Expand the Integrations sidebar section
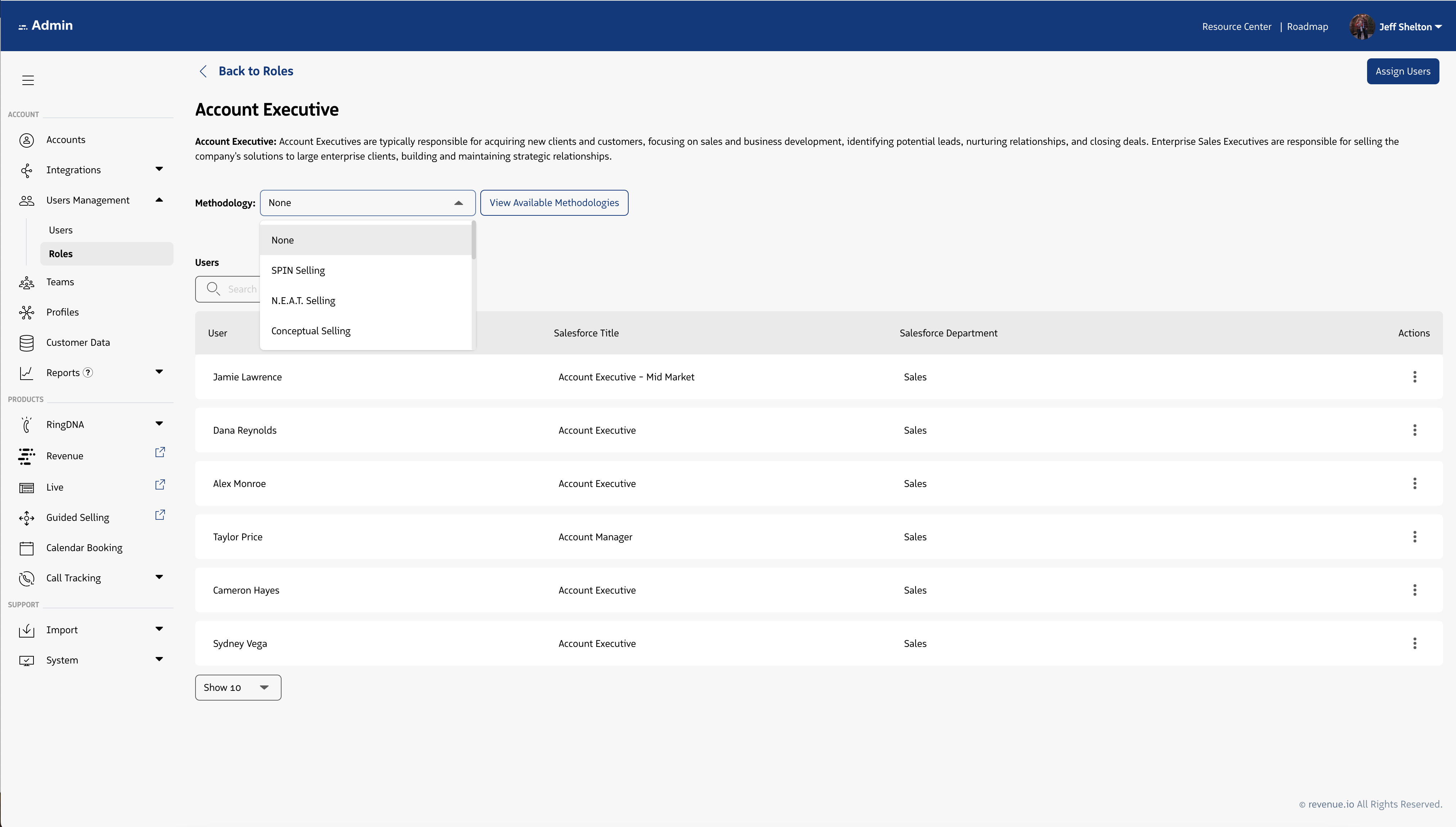Screen dimensions: 1456x827 [159, 169]
